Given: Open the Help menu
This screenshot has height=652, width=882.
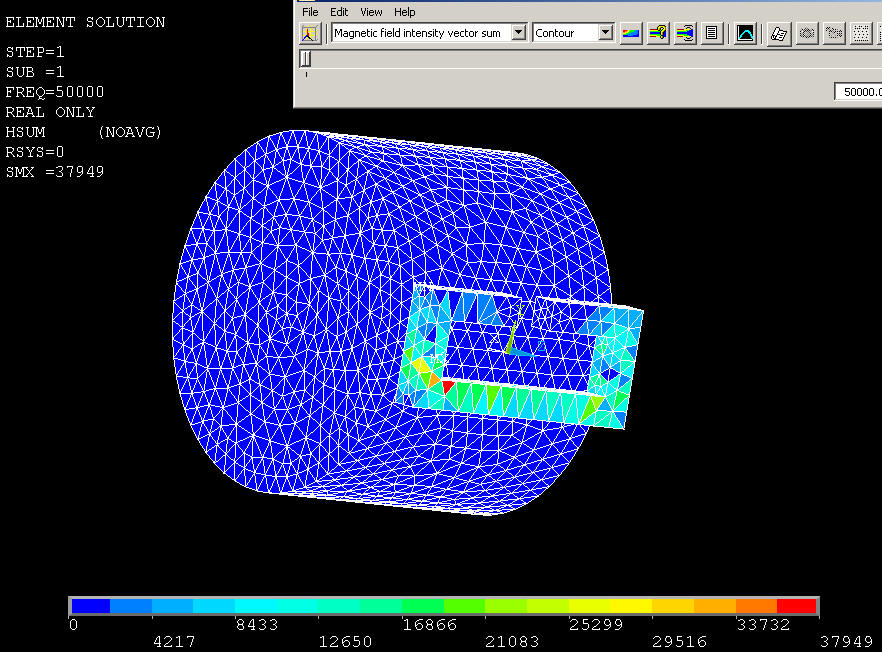Looking at the screenshot, I should tap(404, 12).
